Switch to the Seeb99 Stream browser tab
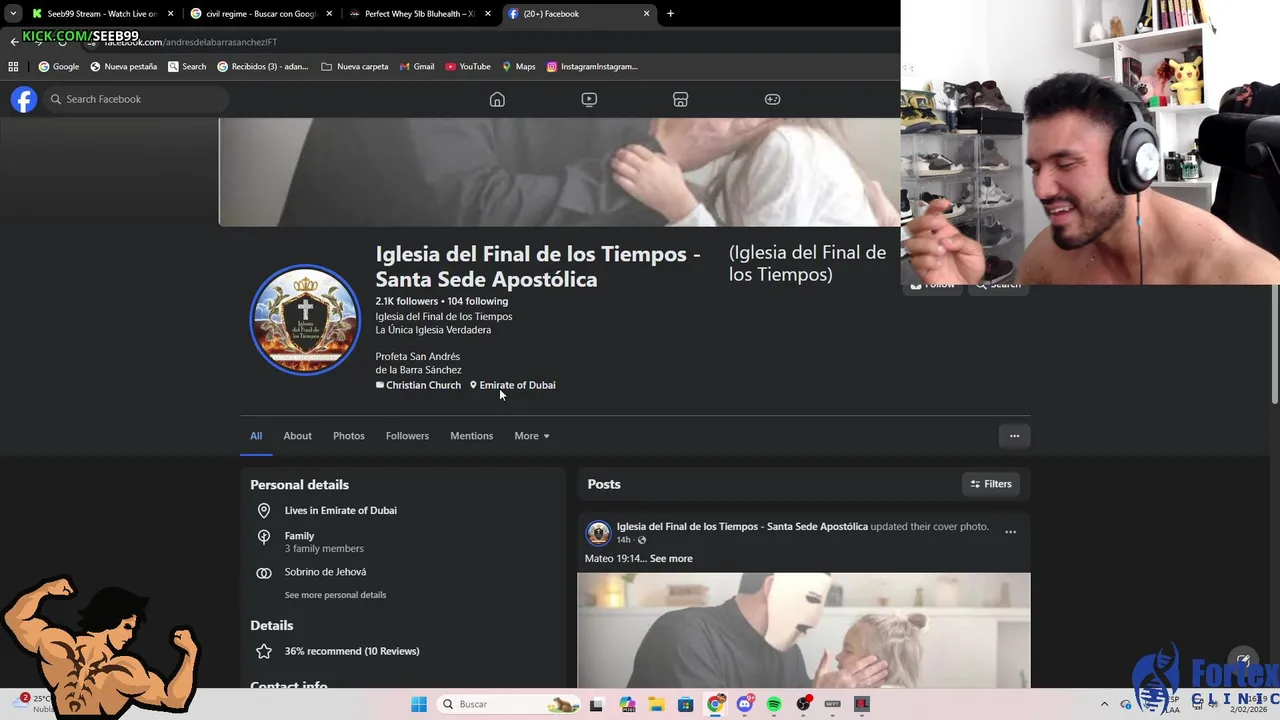The width and height of the screenshot is (1280, 720). coord(102,14)
